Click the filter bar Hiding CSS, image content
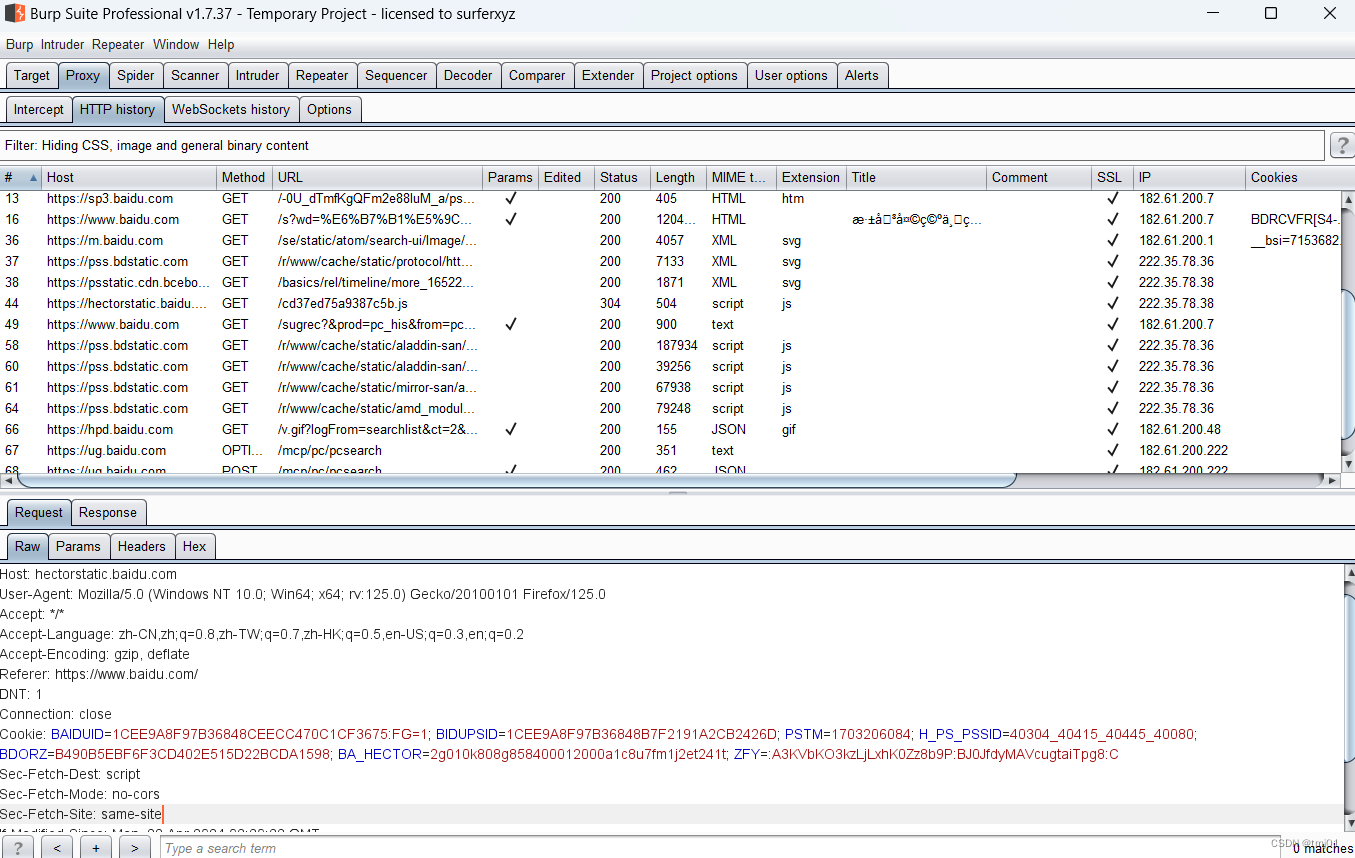Image resolution: width=1355 pixels, height=858 pixels. tap(662, 145)
